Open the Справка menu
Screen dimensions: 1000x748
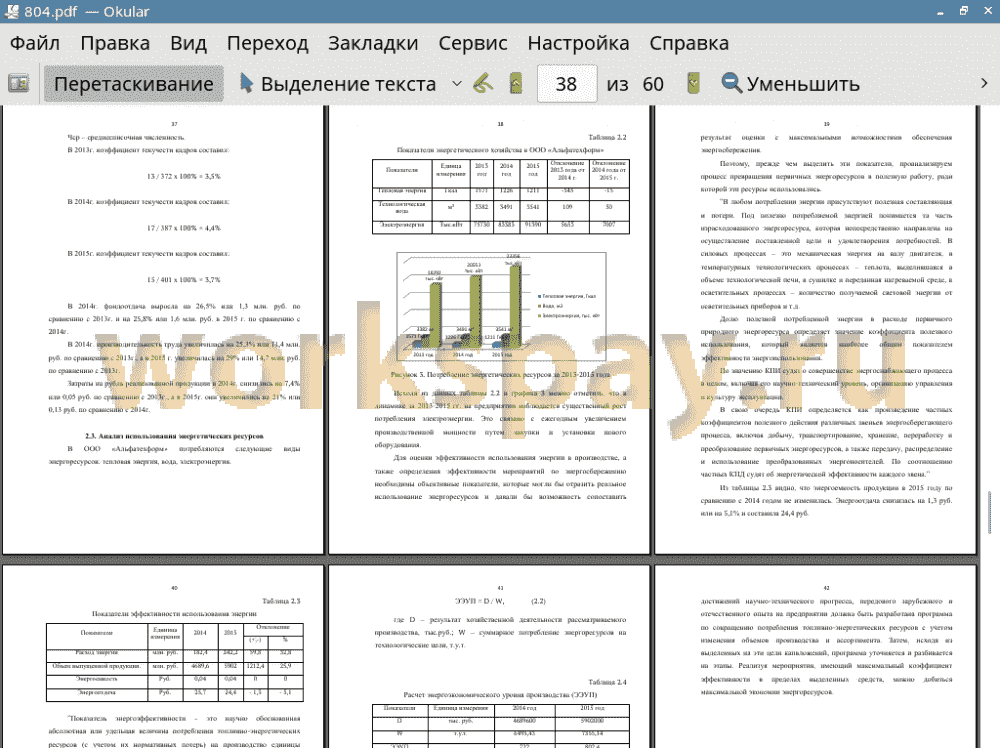coord(689,43)
